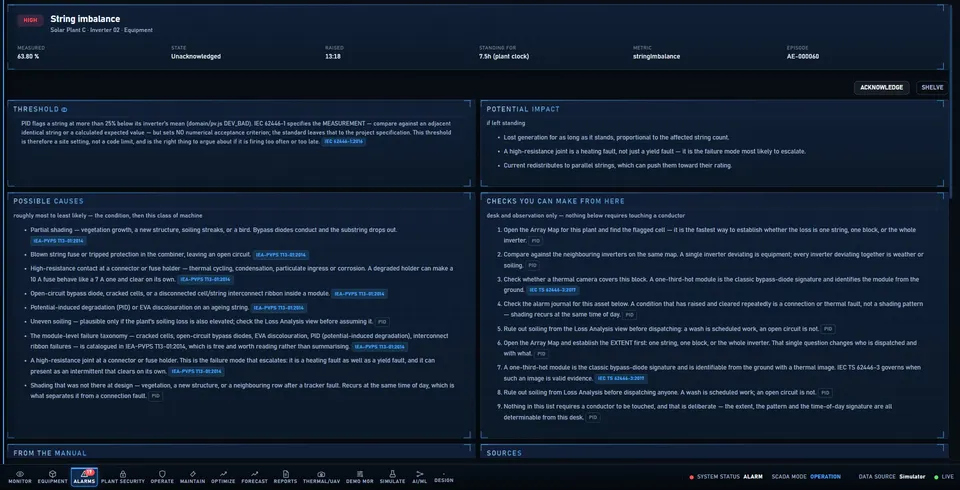Open the citation after Open-circuit bypass diode cause
Screen dimensions: 960x490
pyautogui.click(x=359, y=294)
